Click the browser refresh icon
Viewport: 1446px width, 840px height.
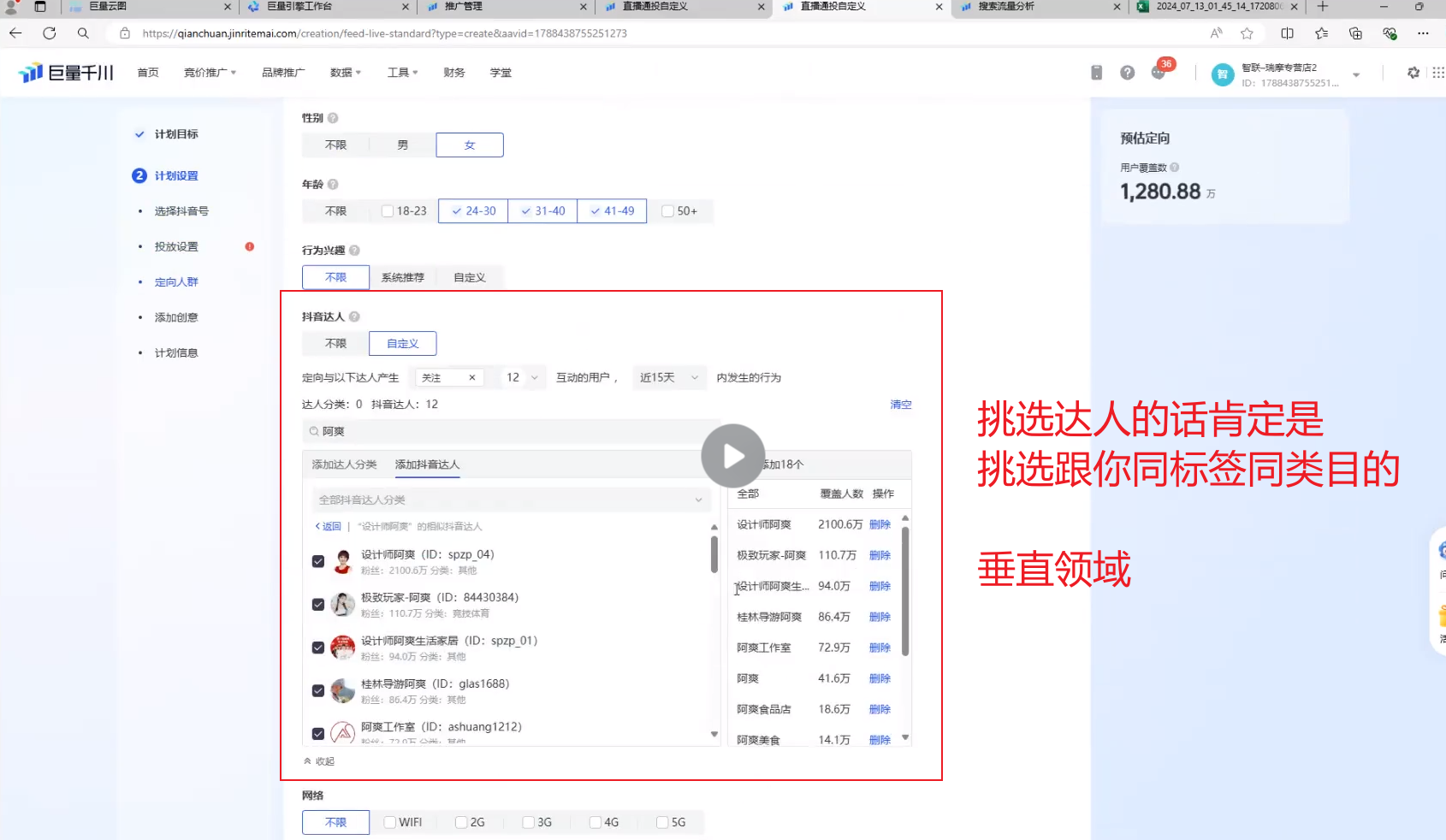point(50,33)
